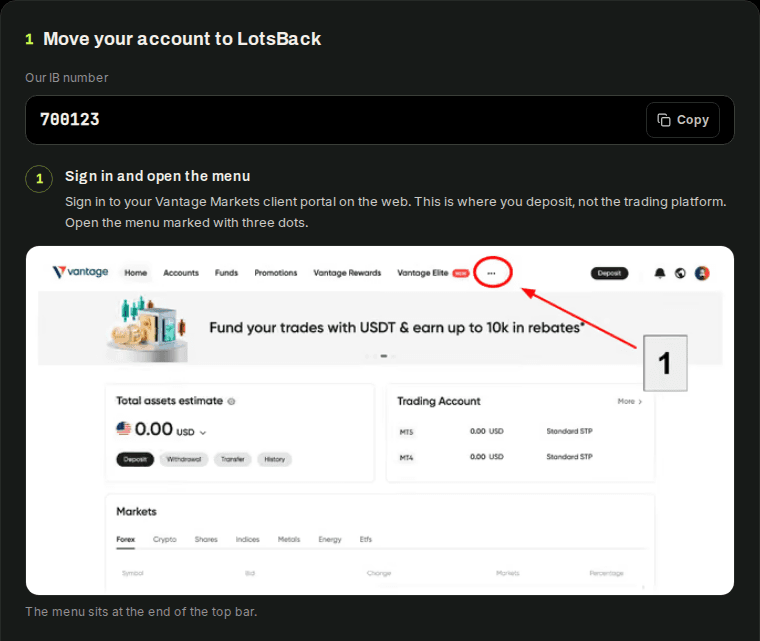The width and height of the screenshot is (760, 641).
Task: Click the More chevron link in Trading Account
Action: (630, 401)
